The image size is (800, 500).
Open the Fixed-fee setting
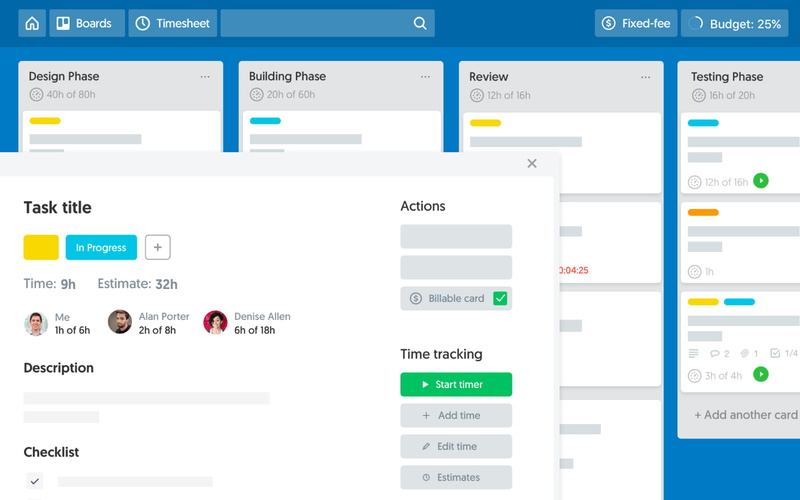coord(636,23)
